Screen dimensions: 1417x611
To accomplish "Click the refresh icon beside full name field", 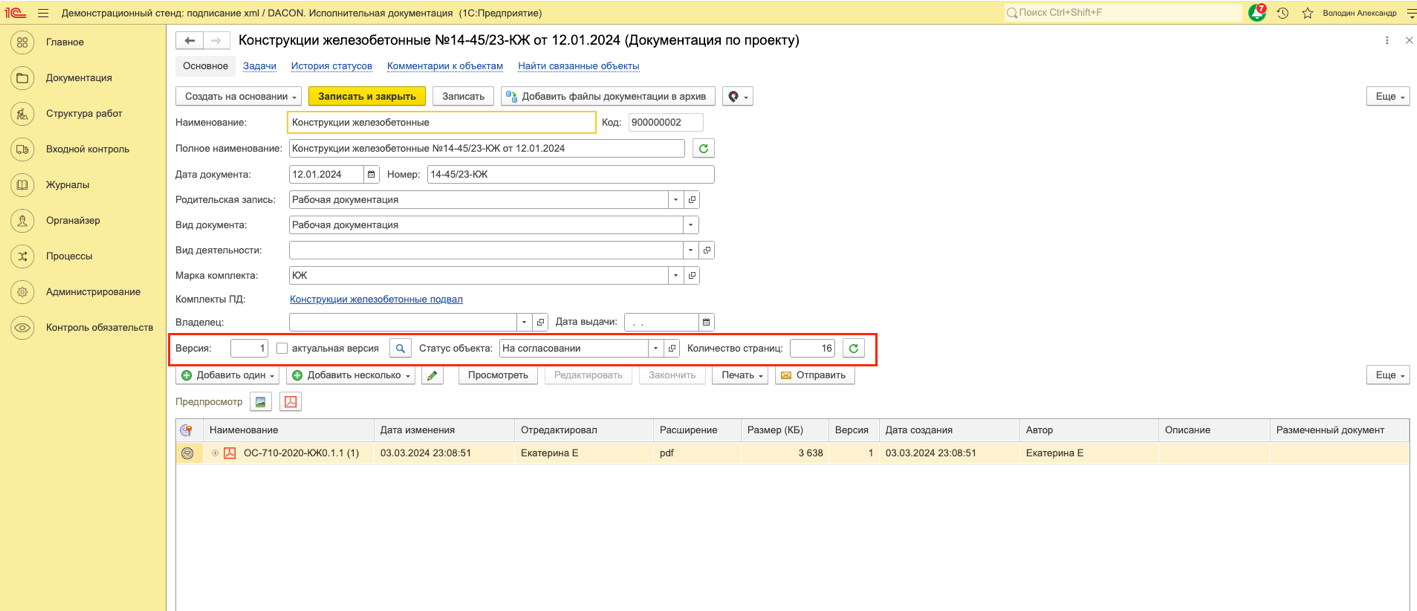I will click(703, 148).
